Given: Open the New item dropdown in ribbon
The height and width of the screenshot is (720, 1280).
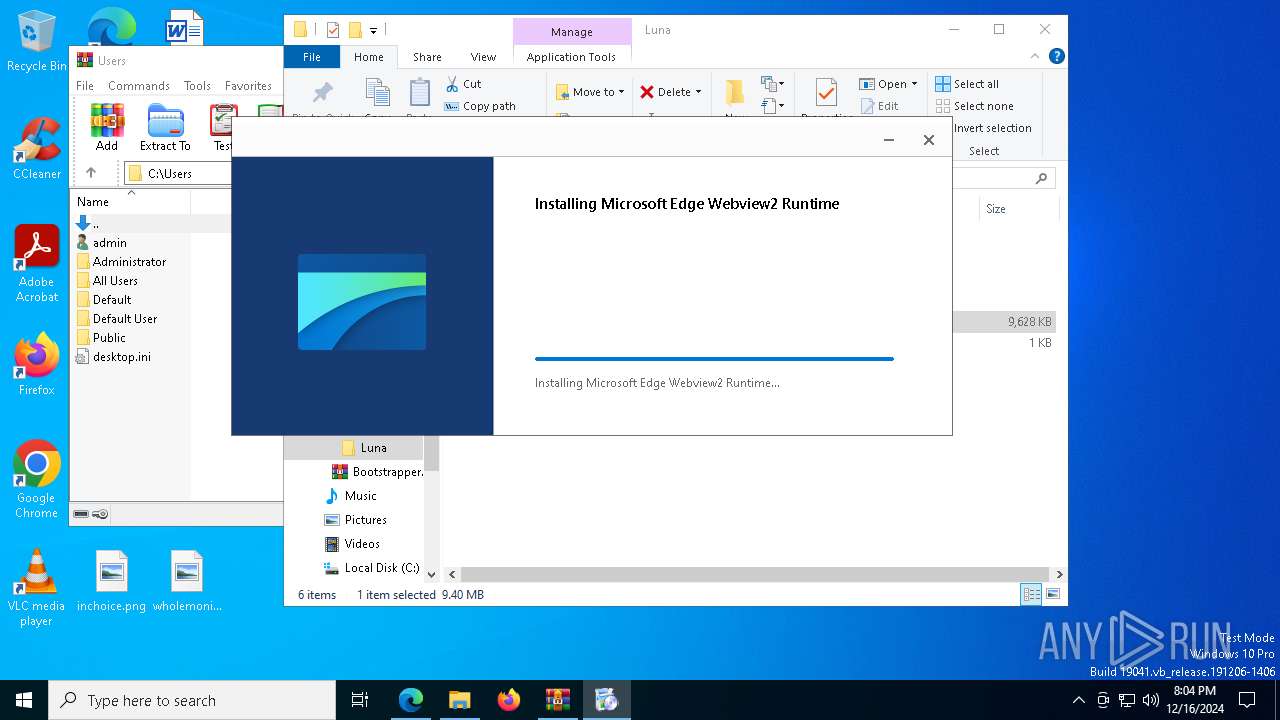Looking at the screenshot, I should (x=772, y=84).
